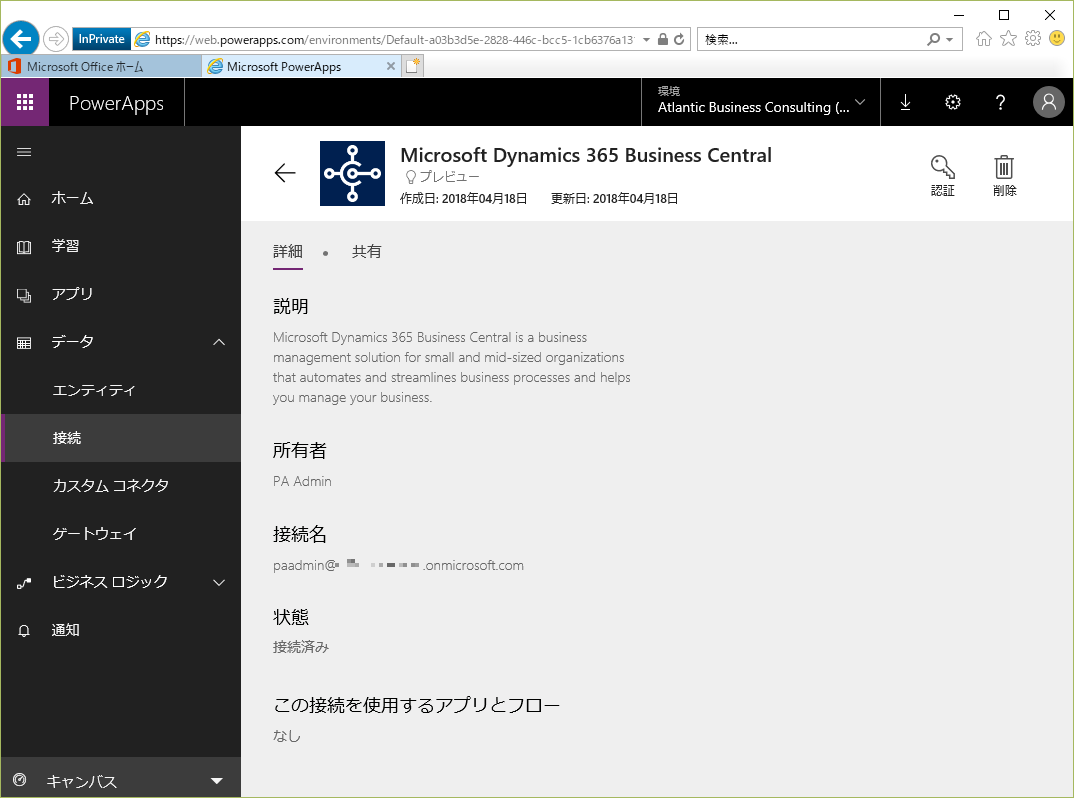This screenshot has height=798, width=1074.
Task: Click the Canvas (キャンバス) gauge icon
Action: [x=20, y=780]
